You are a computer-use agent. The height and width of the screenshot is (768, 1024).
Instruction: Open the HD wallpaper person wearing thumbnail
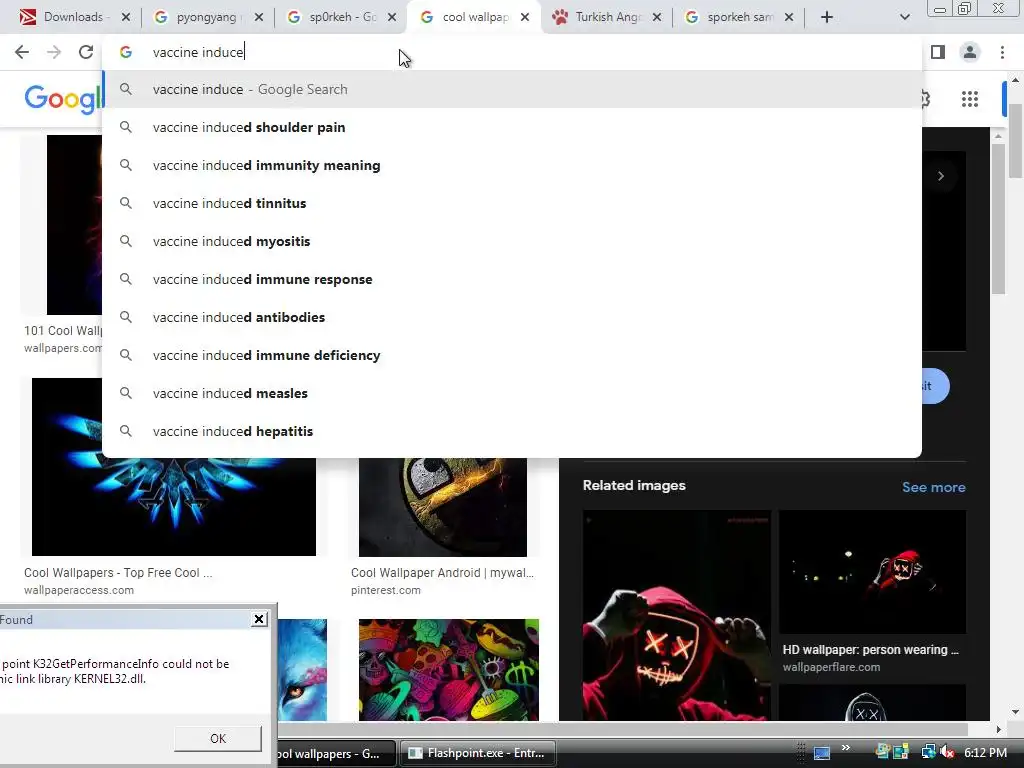(x=872, y=572)
